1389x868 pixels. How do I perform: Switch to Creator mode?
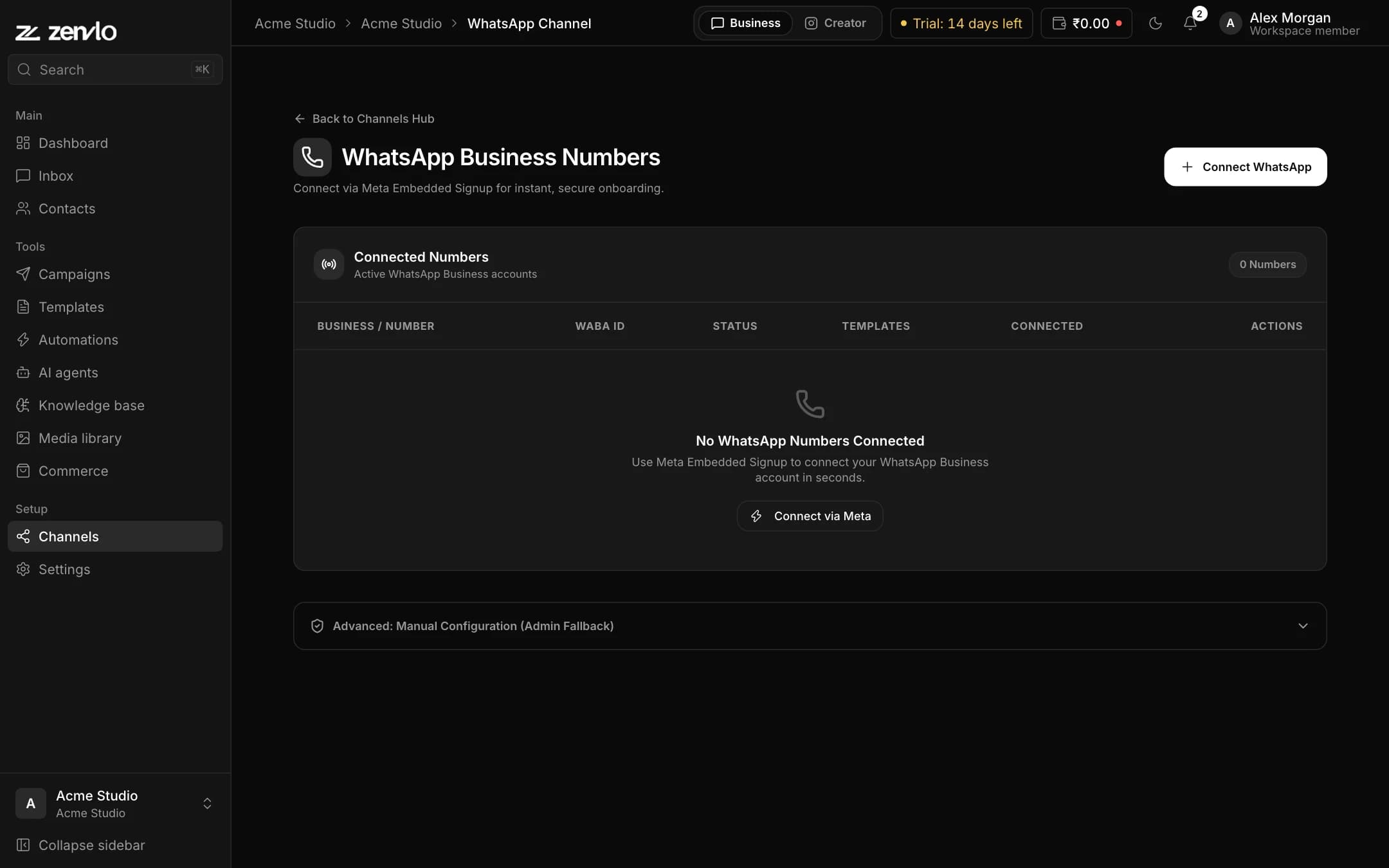click(x=835, y=23)
